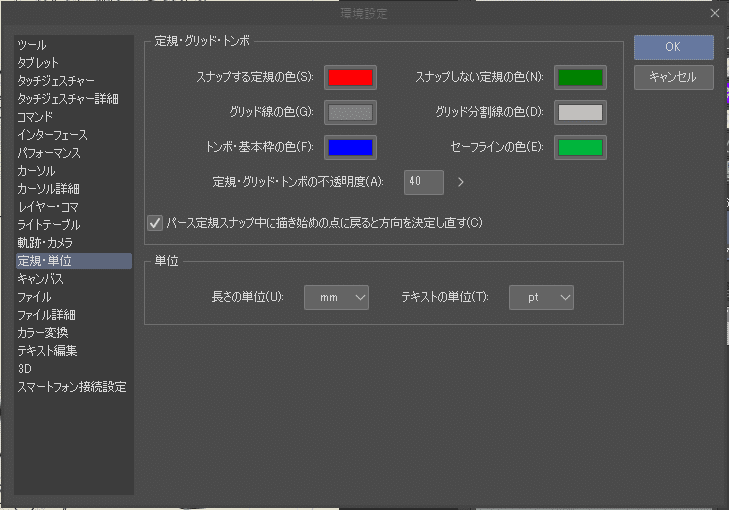
Task: Confirm settings with the OK button
Action: 674,47
